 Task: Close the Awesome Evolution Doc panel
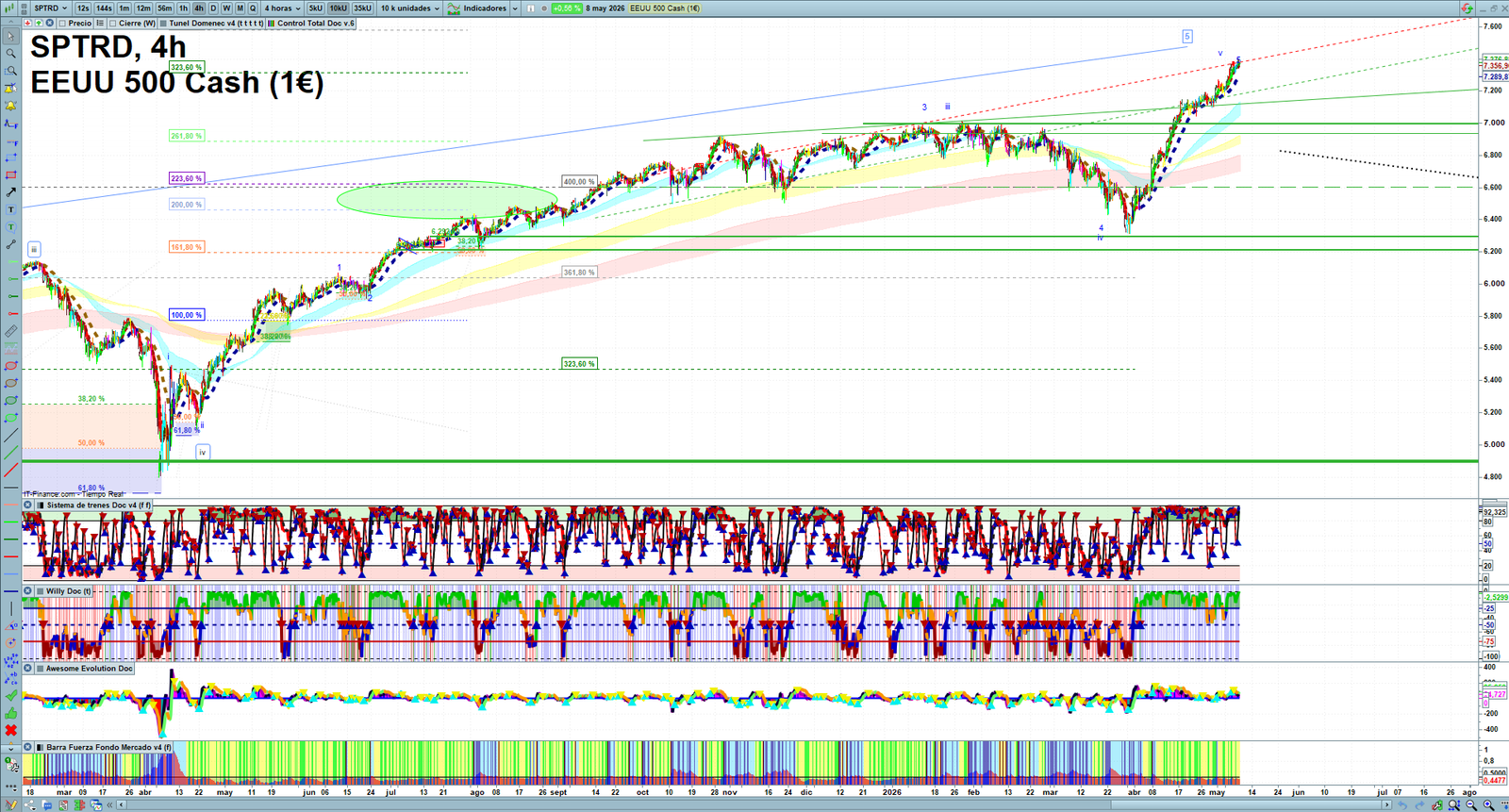tap(28, 669)
